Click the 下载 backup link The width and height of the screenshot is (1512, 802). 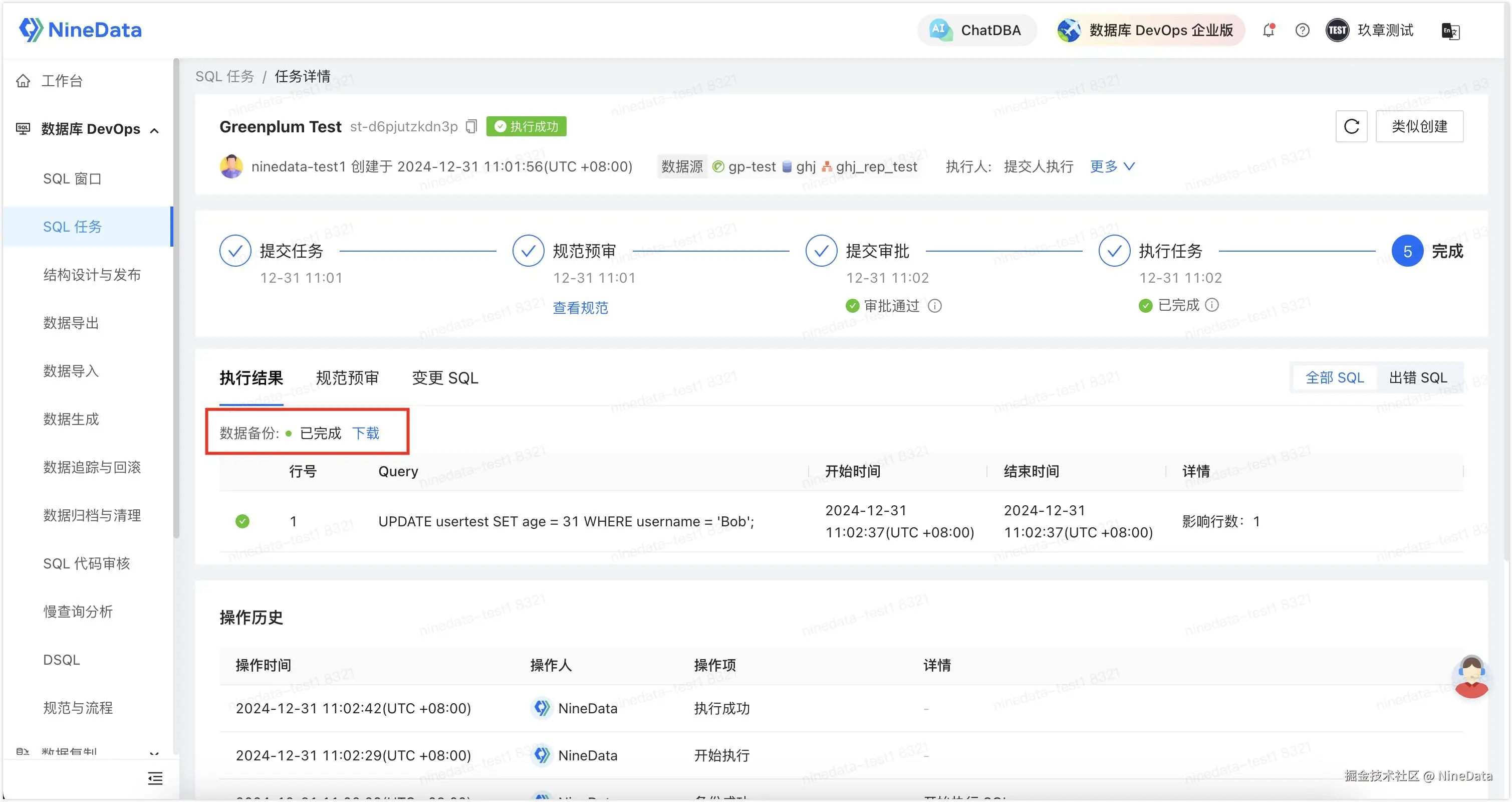click(365, 433)
